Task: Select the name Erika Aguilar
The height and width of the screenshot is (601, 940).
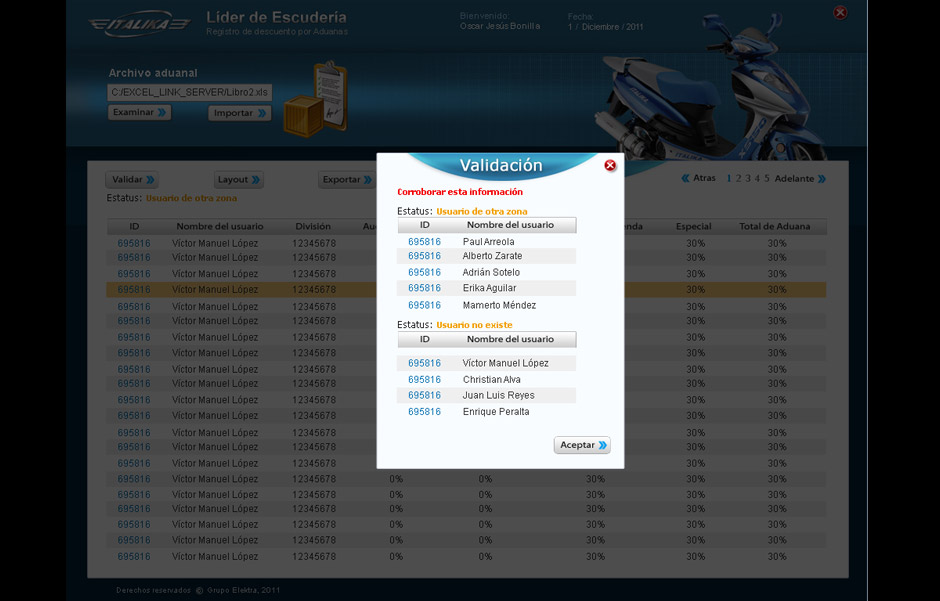Action: click(489, 288)
